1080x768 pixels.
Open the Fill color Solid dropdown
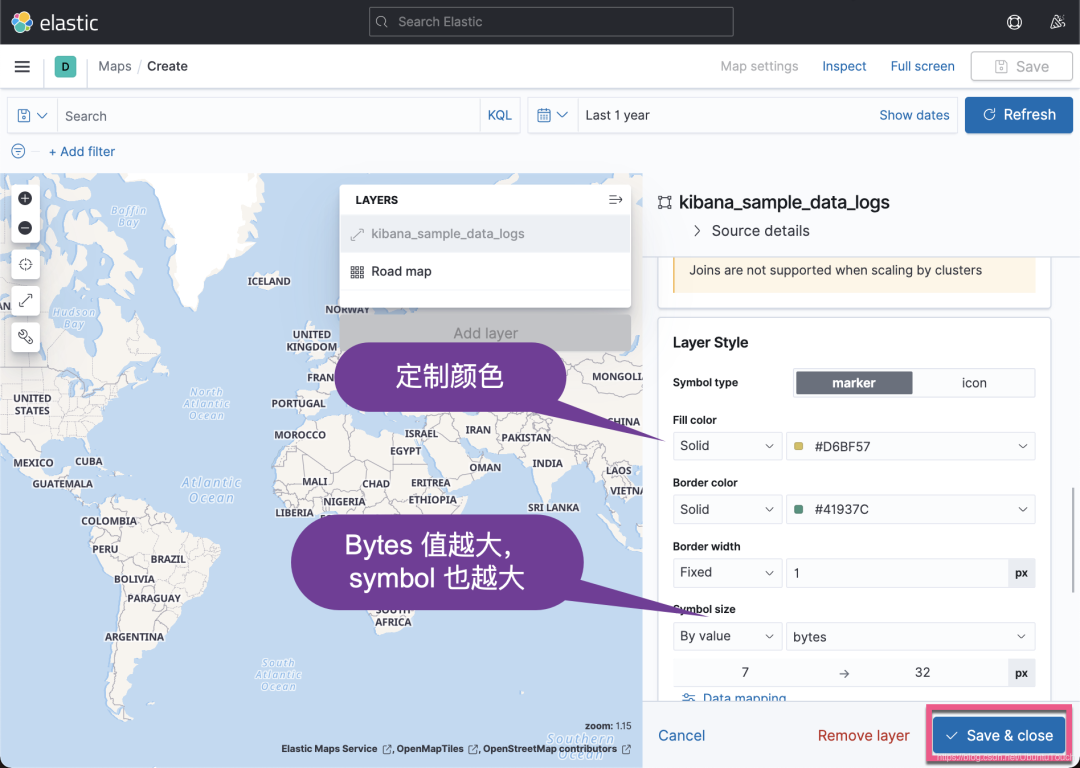(727, 446)
